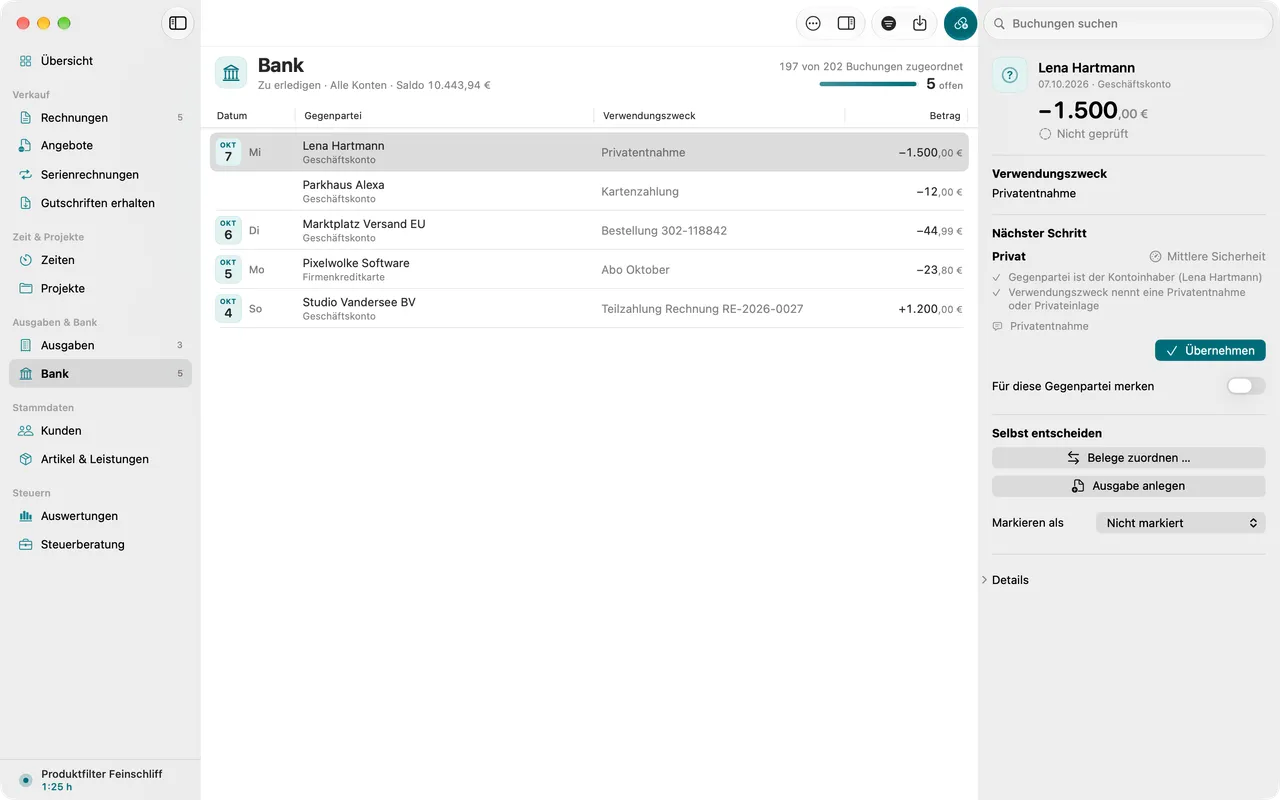Click the Artikel & Leistungen cube icon
The width and height of the screenshot is (1280, 800).
tap(25, 459)
